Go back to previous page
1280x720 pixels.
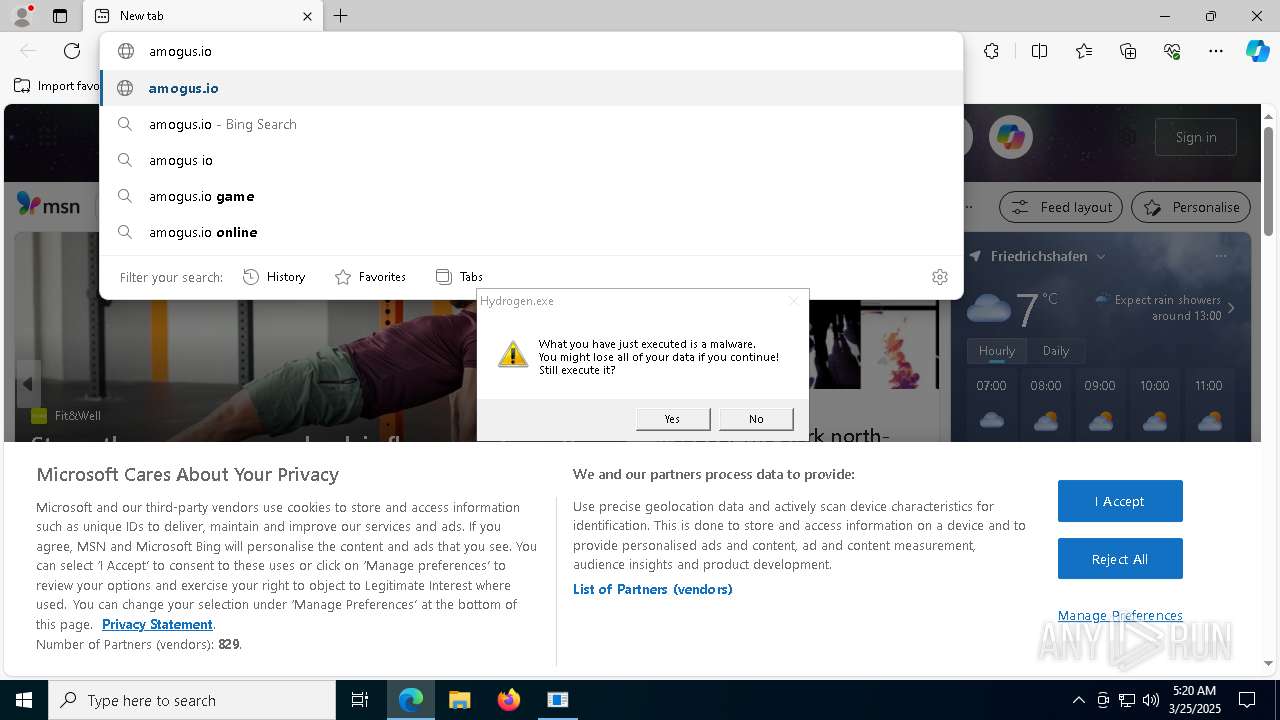[x=28, y=51]
